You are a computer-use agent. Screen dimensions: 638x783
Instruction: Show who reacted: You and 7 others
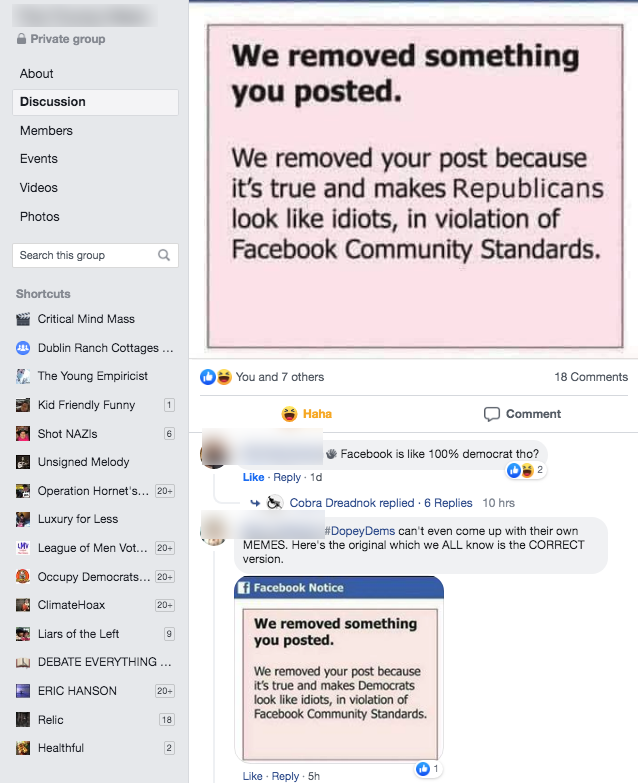click(279, 377)
